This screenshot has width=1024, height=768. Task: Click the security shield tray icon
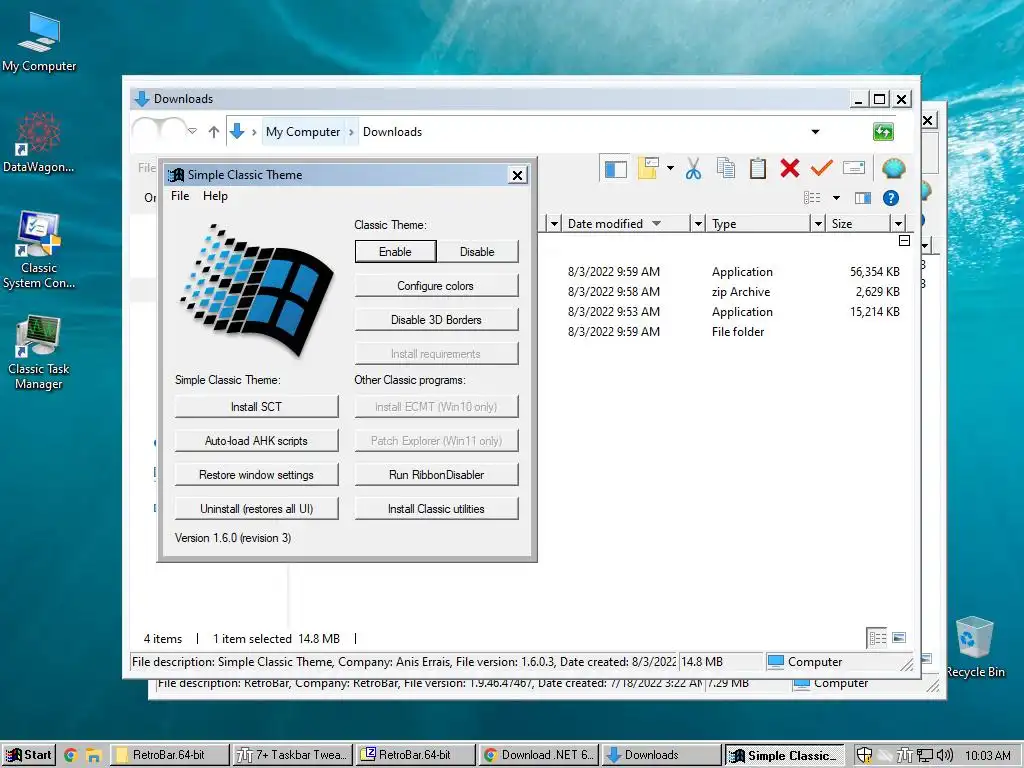(864, 756)
